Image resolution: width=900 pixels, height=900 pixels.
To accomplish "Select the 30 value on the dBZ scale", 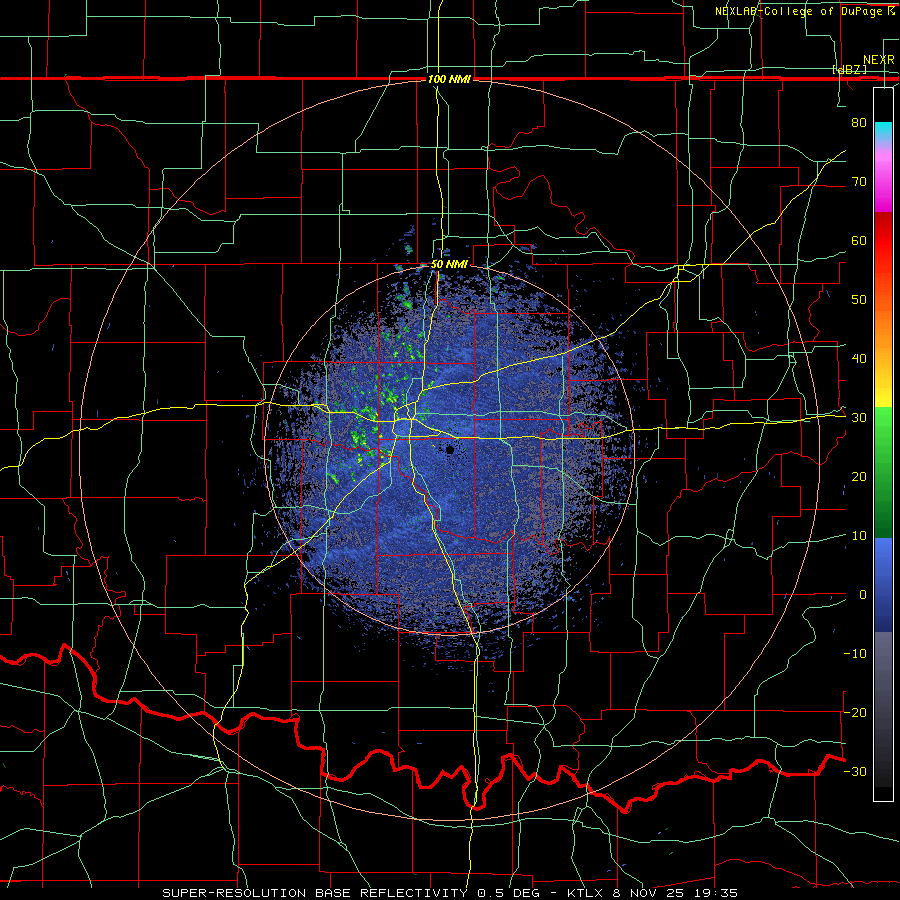I will [859, 418].
